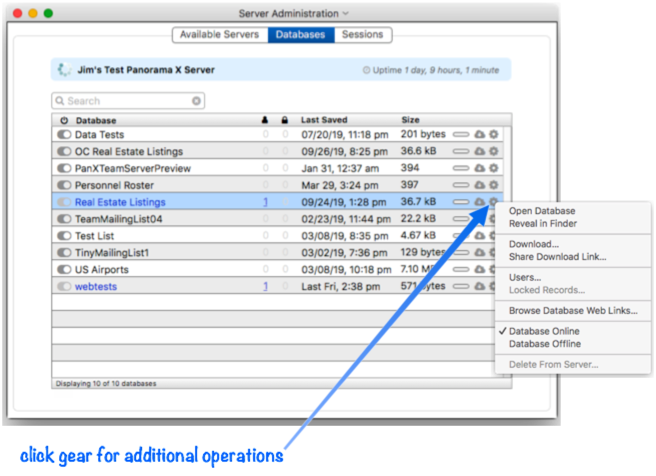656x476 pixels.
Task: Switch to the Available Servers tab
Action: tap(218, 35)
